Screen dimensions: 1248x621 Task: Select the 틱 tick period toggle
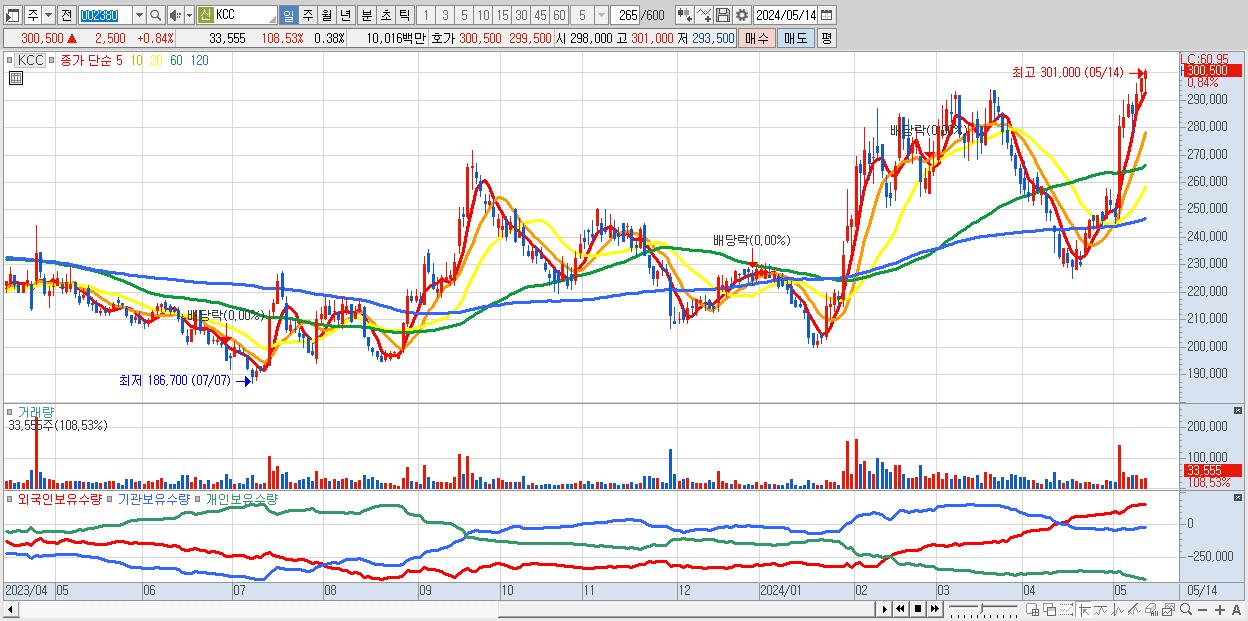403,15
